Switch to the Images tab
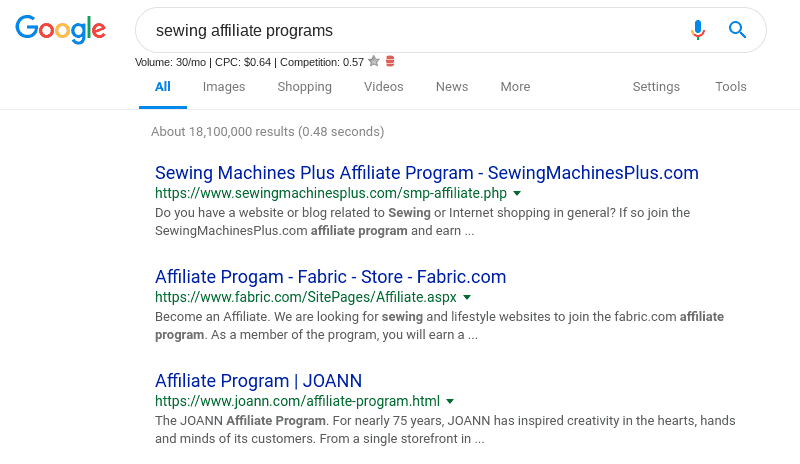 [224, 87]
